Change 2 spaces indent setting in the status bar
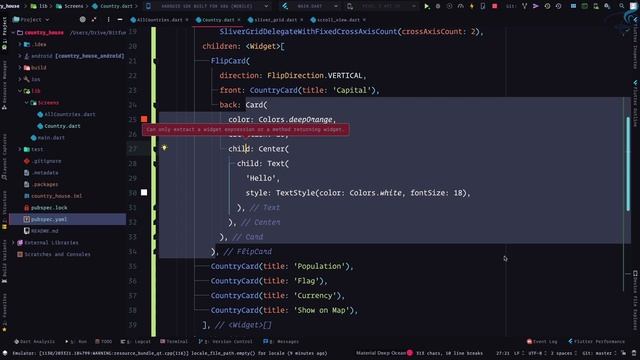 coord(562,353)
